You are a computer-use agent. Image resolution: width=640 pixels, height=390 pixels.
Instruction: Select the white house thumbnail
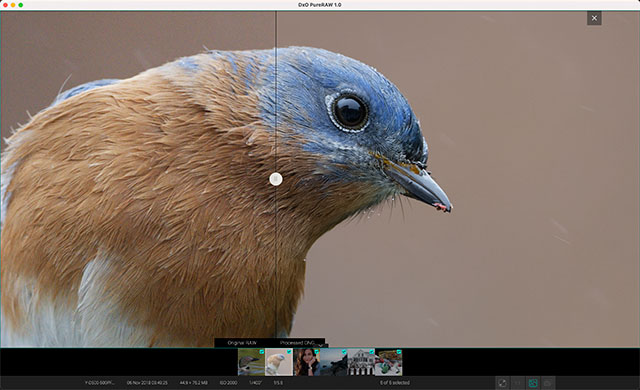[x=361, y=362]
